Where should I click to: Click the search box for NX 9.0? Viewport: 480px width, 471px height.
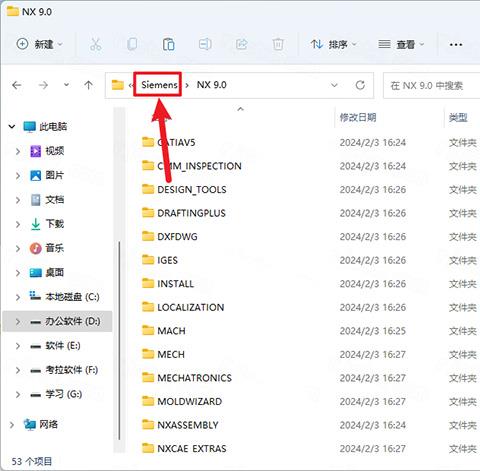pos(431,86)
